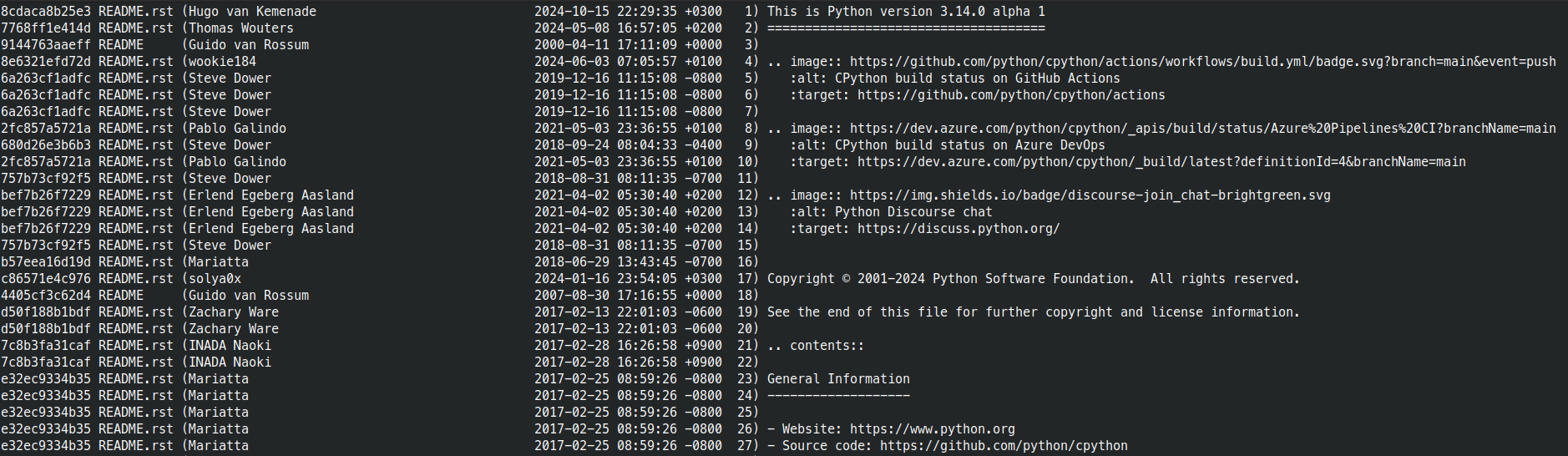
Task: Click the 2000-04-11 17:11:09 timestamp
Action: tap(628, 45)
